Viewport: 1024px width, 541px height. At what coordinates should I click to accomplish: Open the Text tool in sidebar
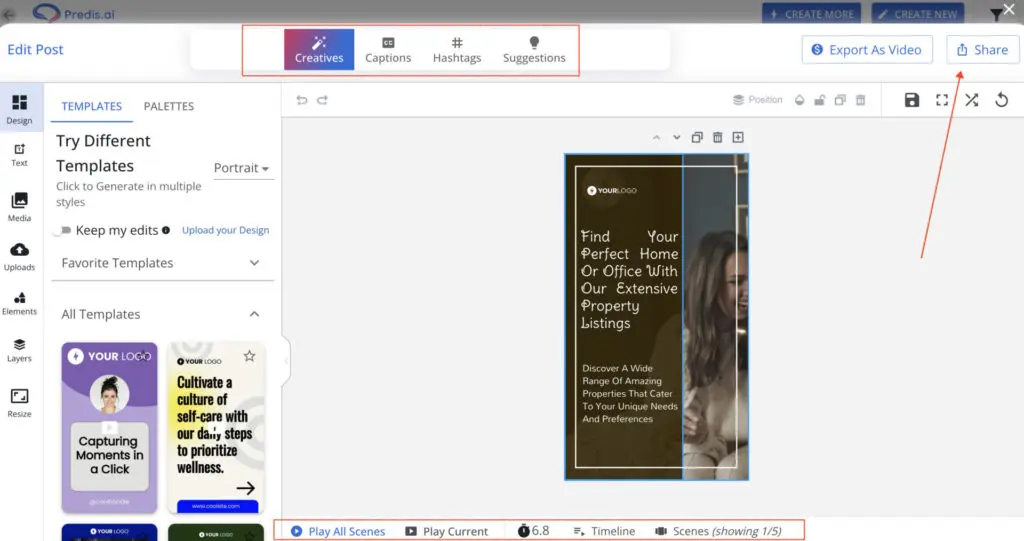point(20,156)
